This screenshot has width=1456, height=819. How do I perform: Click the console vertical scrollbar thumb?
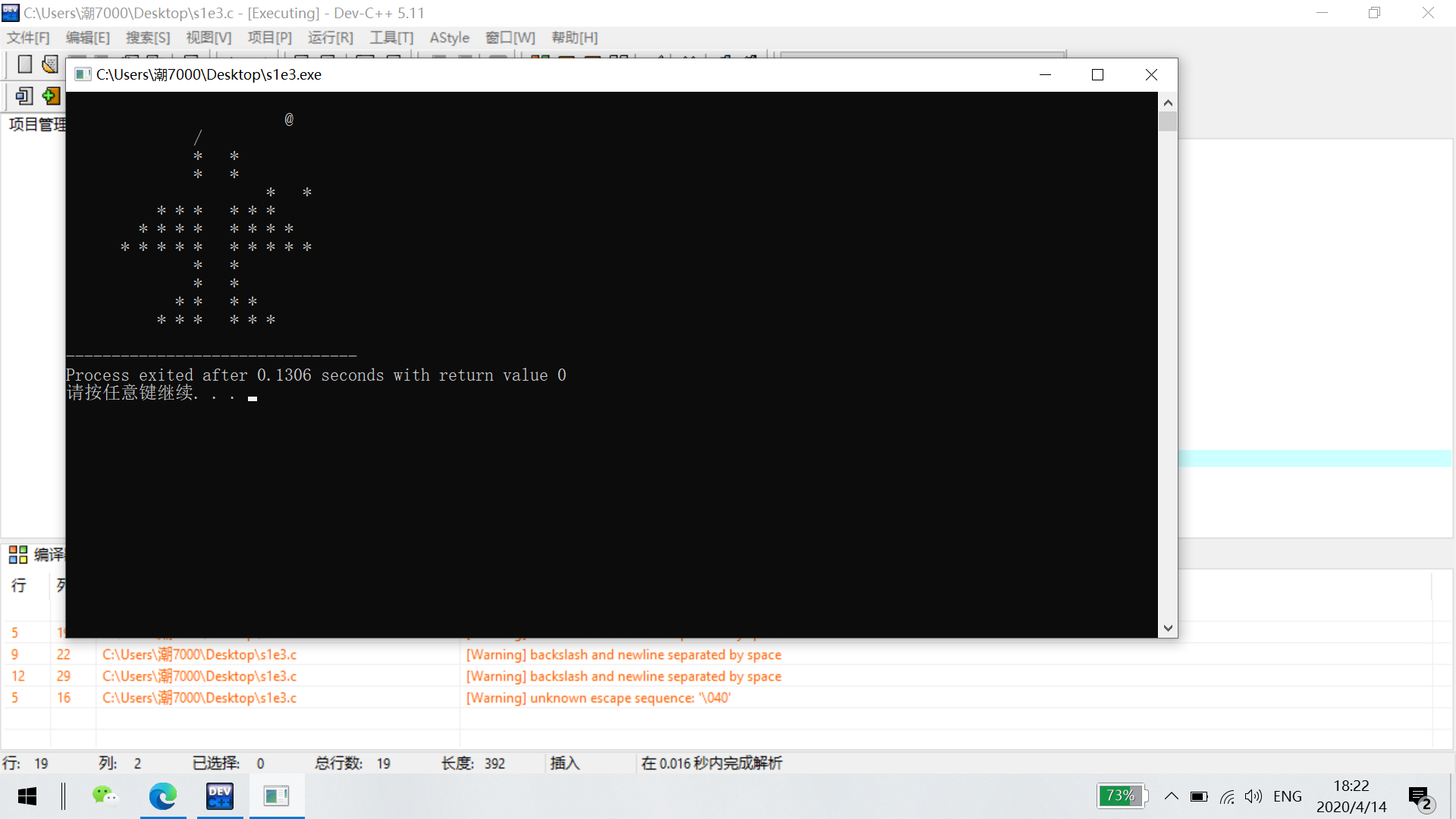tap(1168, 121)
